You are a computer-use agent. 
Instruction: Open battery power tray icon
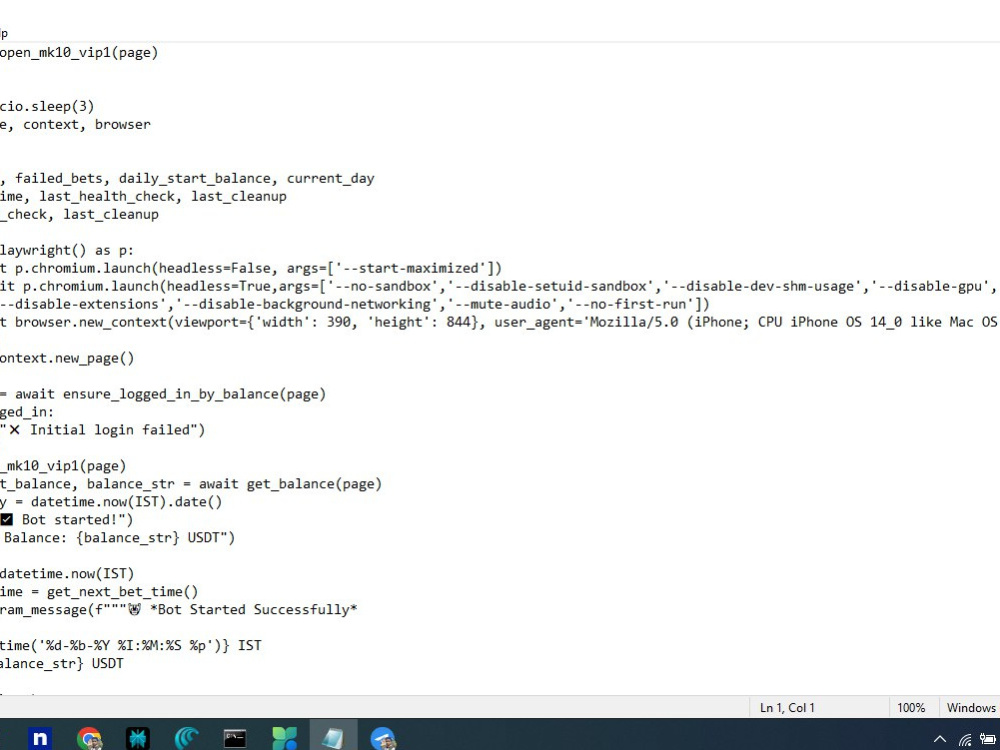coord(988,739)
